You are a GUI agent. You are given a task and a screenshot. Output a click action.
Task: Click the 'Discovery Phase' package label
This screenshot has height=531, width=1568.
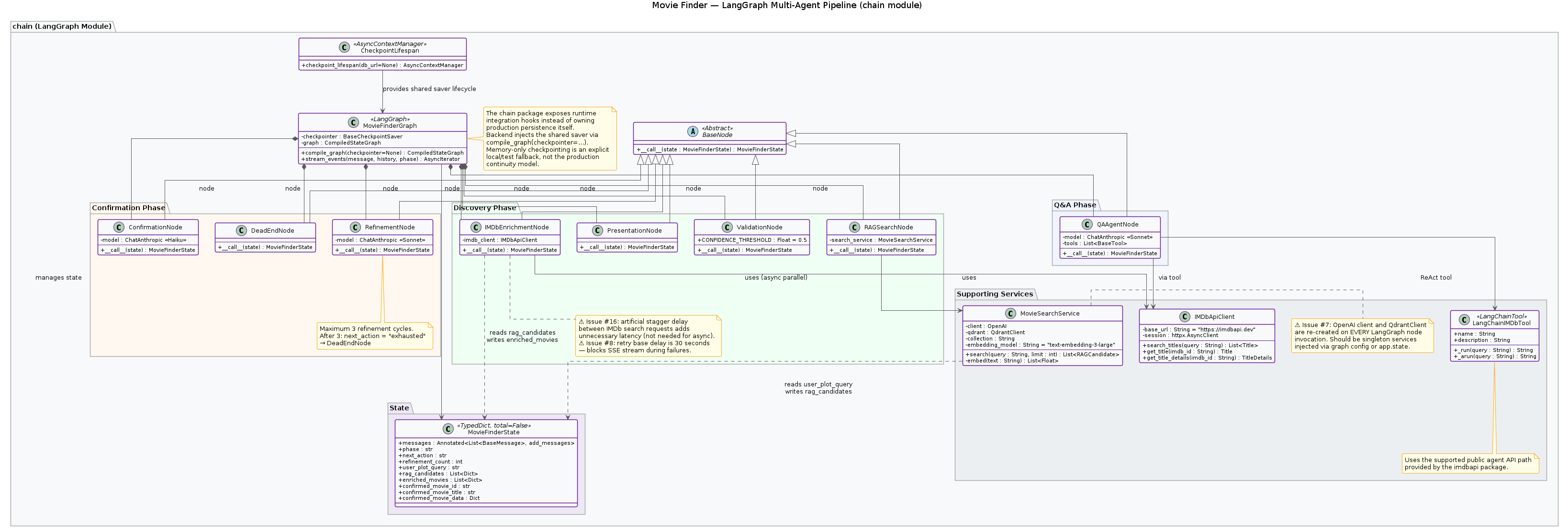tap(484, 208)
